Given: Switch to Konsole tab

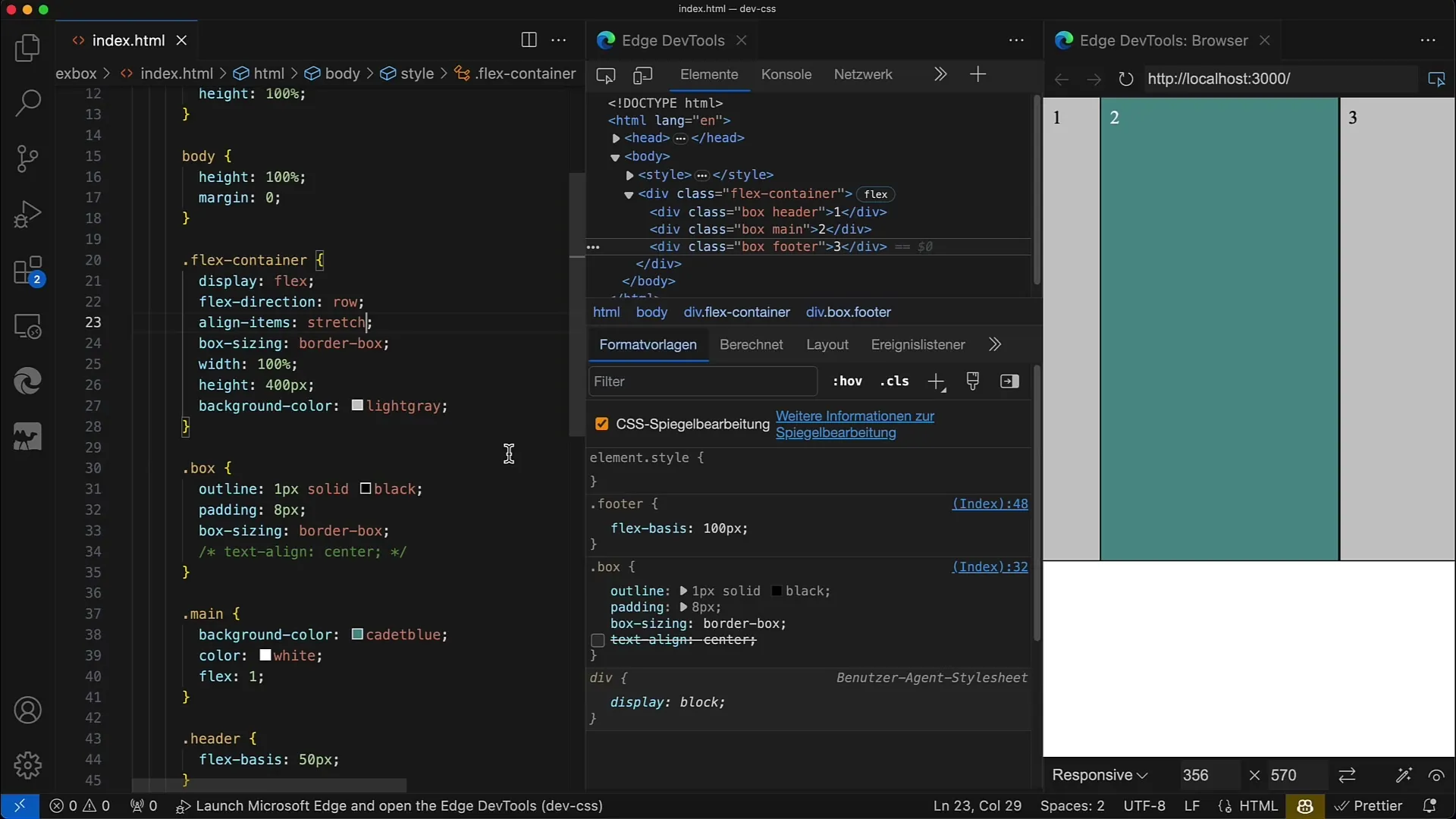Looking at the screenshot, I should point(786,74).
